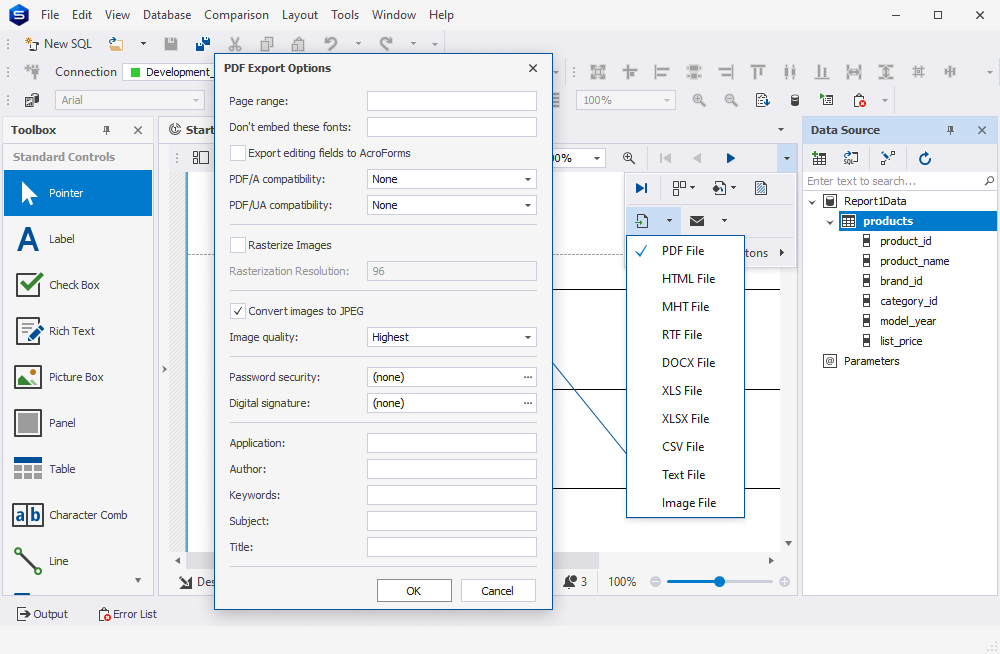Image resolution: width=1000 pixels, height=654 pixels.
Task: Click the SQL query icon in Data Source
Action: click(851, 158)
